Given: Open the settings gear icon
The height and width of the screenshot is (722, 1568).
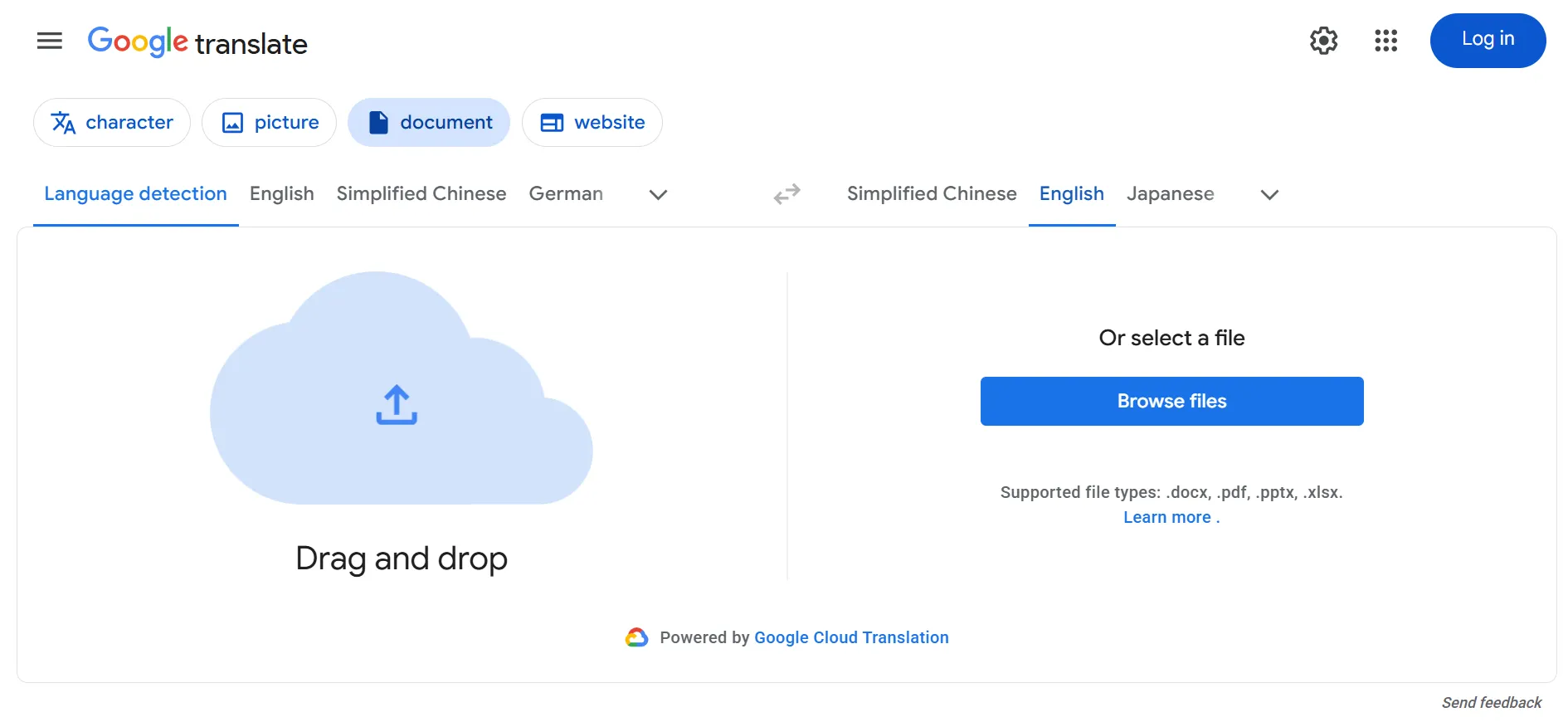Looking at the screenshot, I should (1323, 41).
